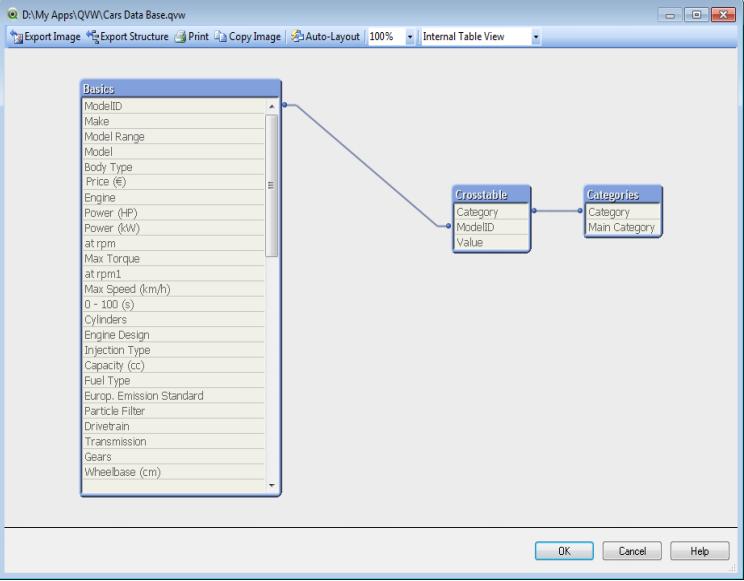The height and width of the screenshot is (581, 744).
Task: Select Category field in Categories table
Action: [x=623, y=212]
